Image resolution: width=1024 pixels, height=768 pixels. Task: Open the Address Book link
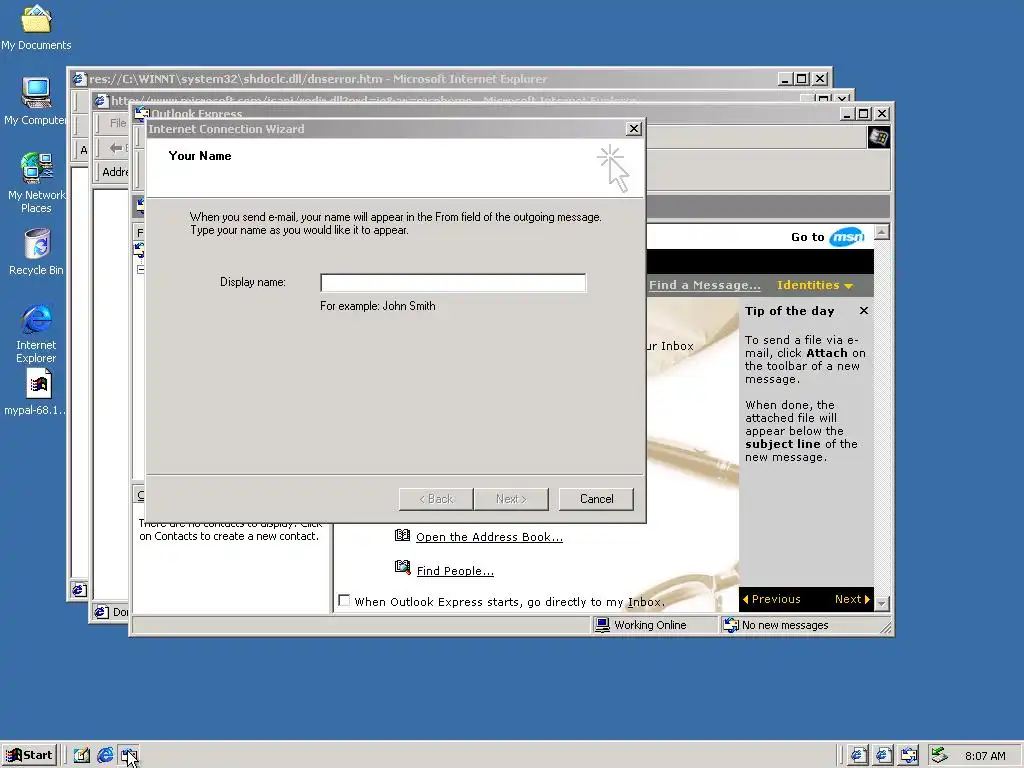(489, 537)
